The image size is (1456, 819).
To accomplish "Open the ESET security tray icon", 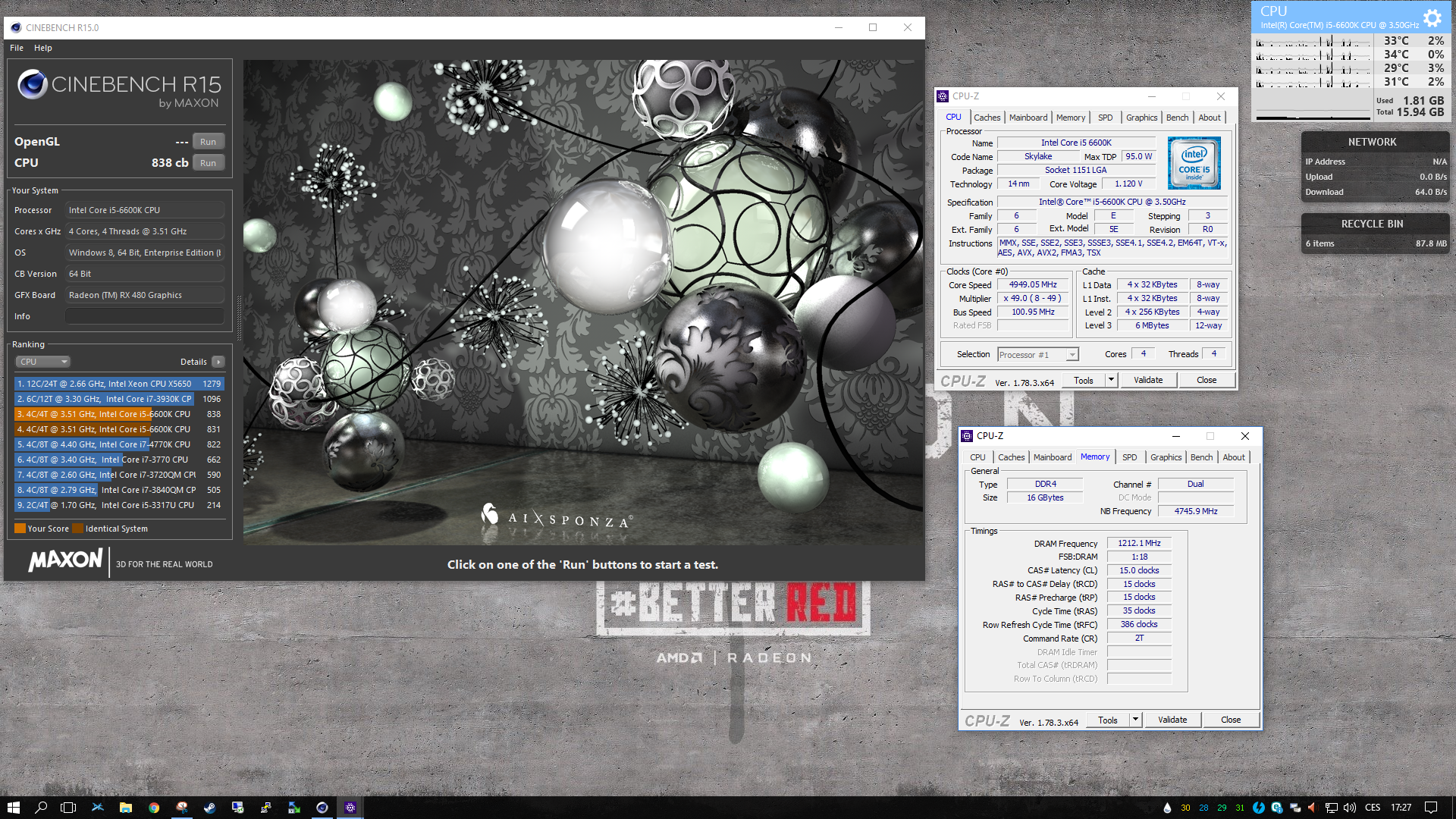I will (x=1277, y=808).
